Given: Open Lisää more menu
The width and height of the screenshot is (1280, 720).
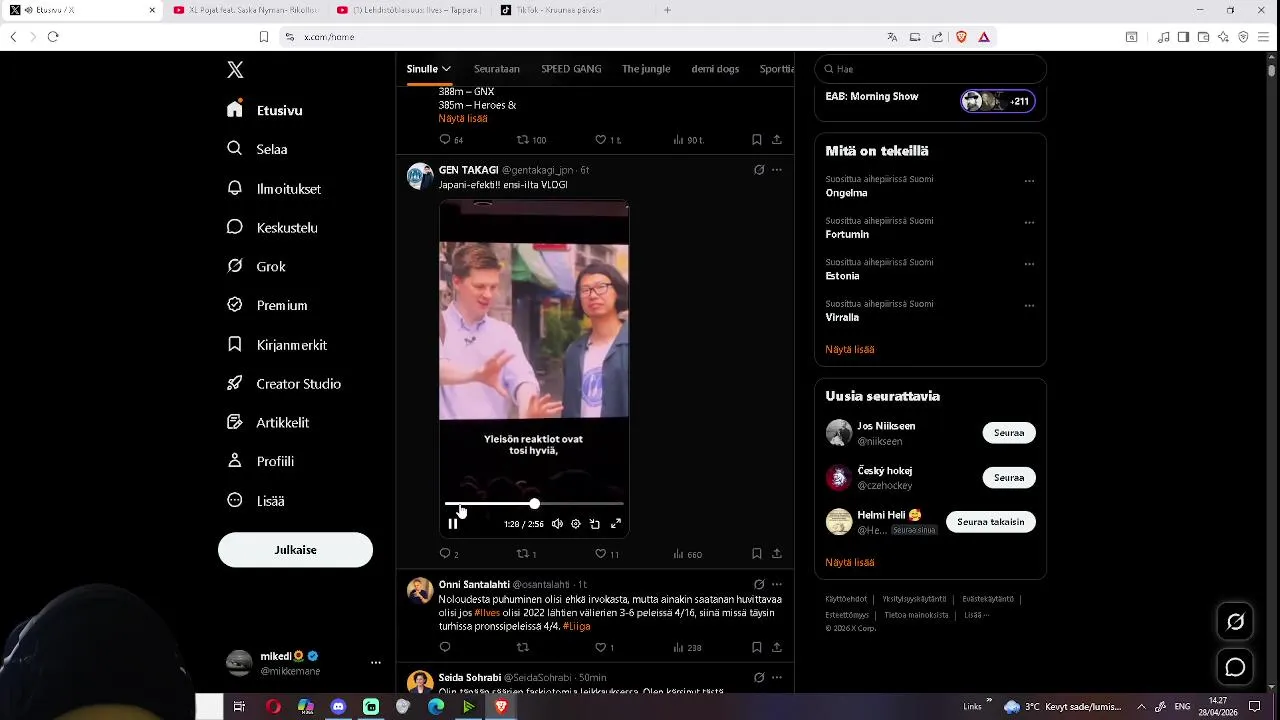Looking at the screenshot, I should click(256, 501).
